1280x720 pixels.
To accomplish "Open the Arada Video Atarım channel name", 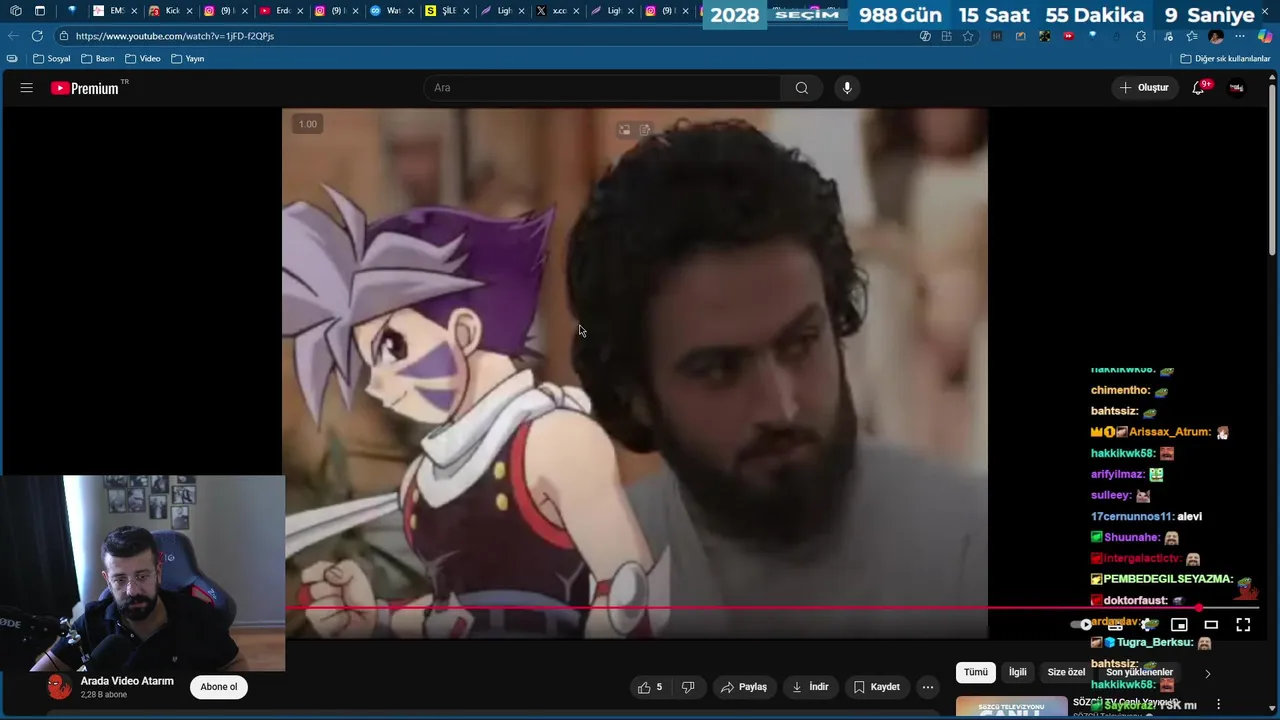I will (x=127, y=681).
